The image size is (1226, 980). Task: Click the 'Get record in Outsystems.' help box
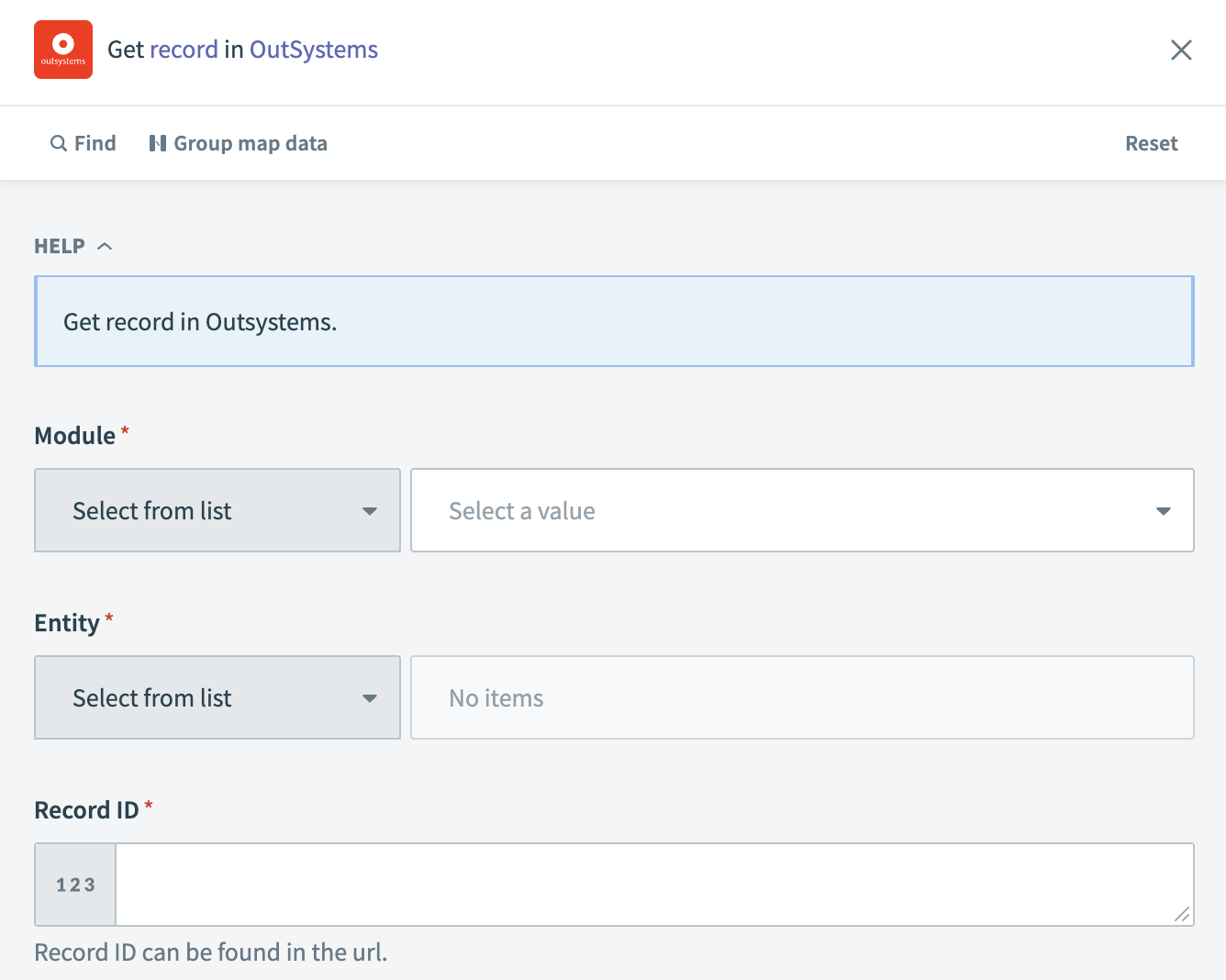pos(613,321)
